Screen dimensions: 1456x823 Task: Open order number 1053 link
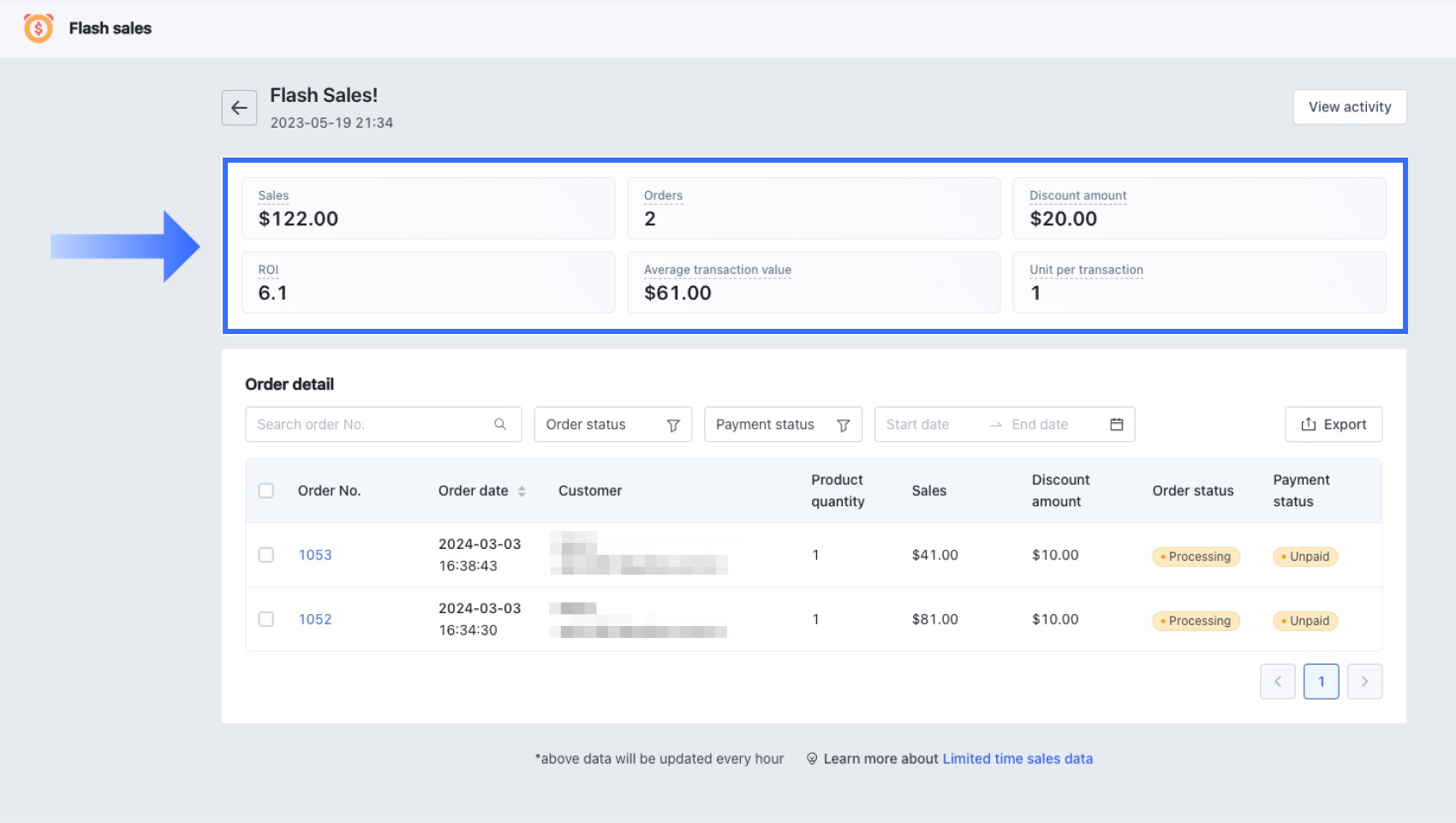pos(315,555)
